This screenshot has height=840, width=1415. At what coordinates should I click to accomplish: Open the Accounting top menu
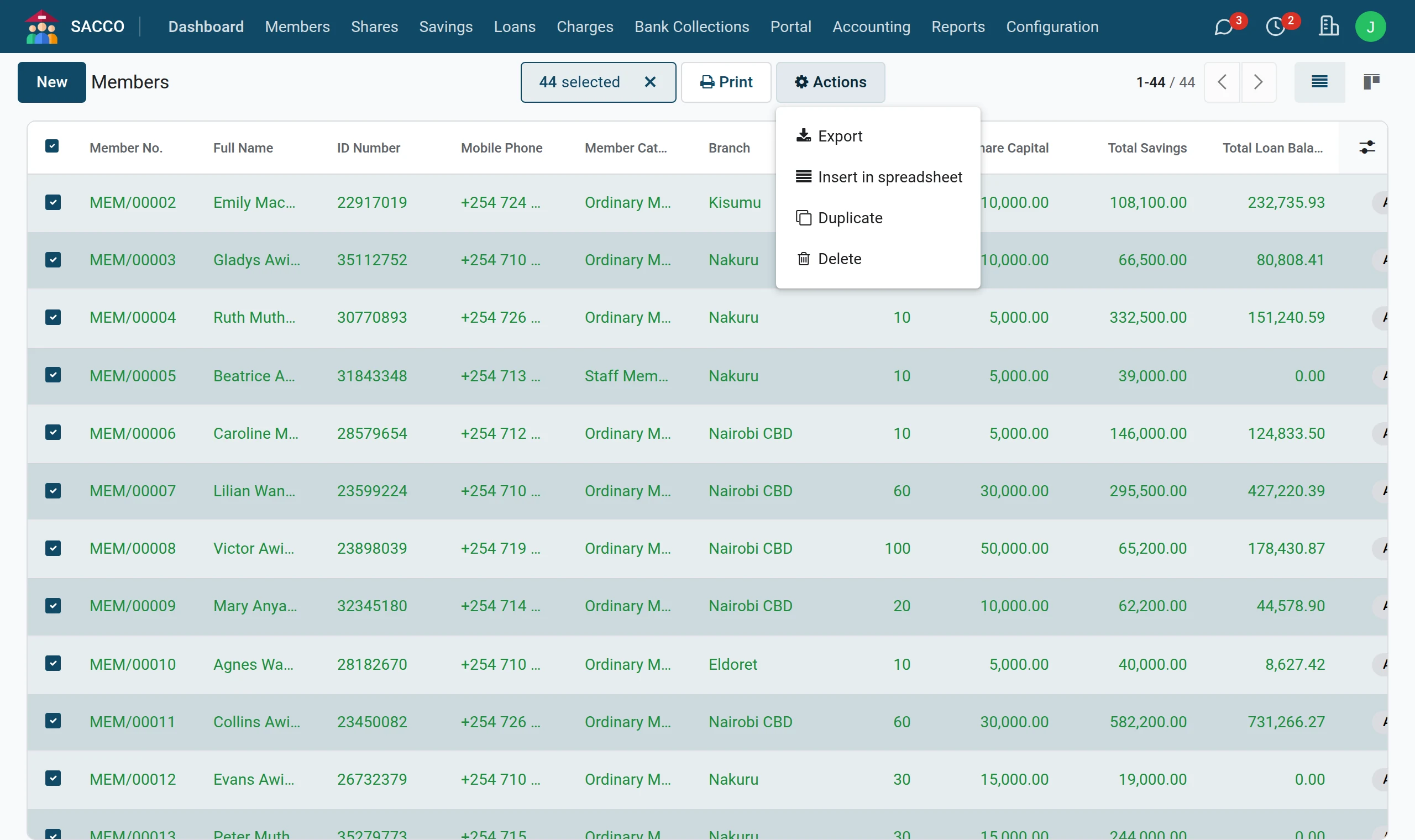click(871, 27)
